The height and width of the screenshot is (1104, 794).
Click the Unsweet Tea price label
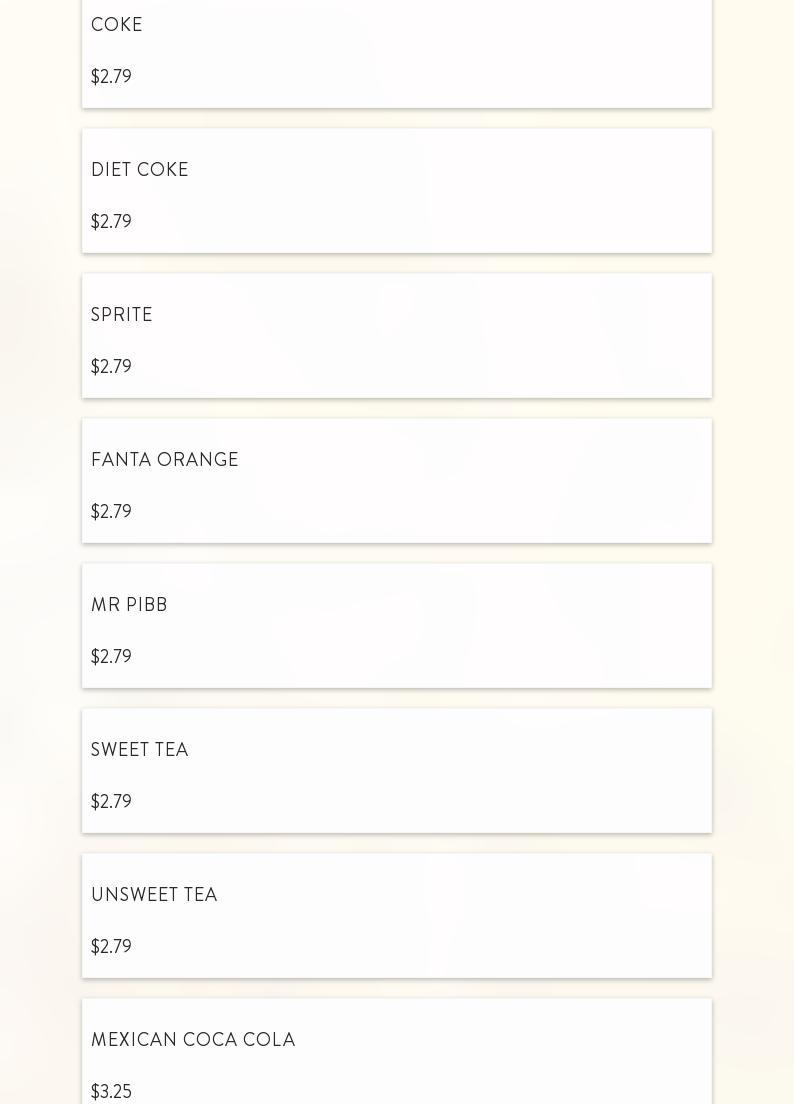[111, 947]
